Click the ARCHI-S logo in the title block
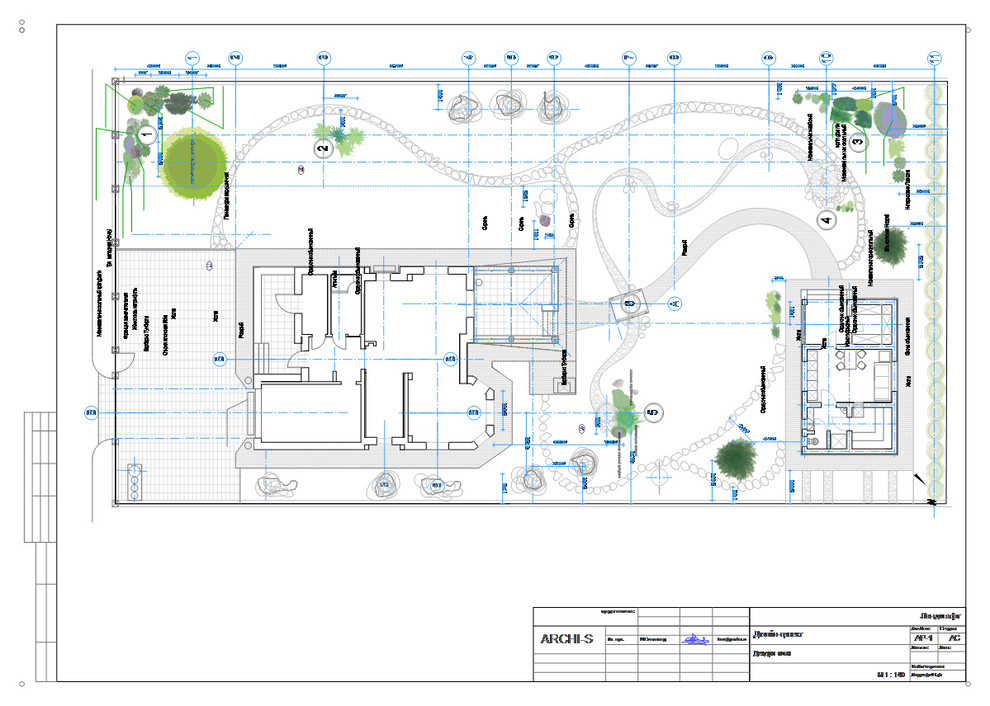 click(x=566, y=638)
